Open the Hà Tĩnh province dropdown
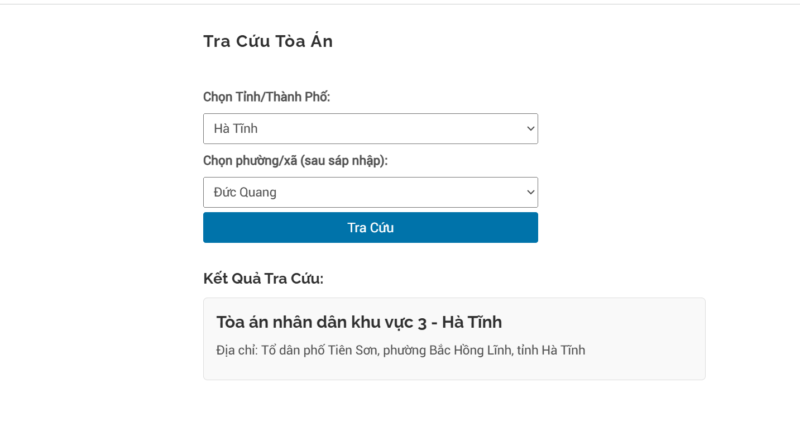The width and height of the screenshot is (800, 431). (x=370, y=128)
